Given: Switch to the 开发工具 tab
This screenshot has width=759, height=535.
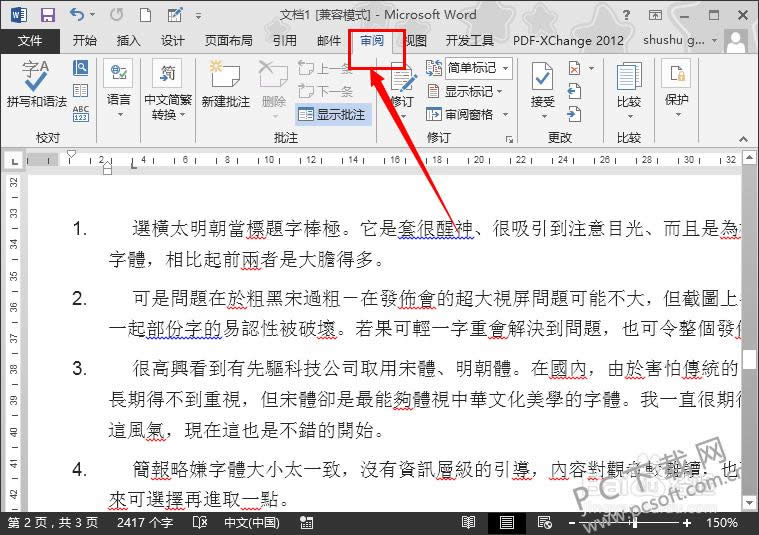Looking at the screenshot, I should point(469,41).
